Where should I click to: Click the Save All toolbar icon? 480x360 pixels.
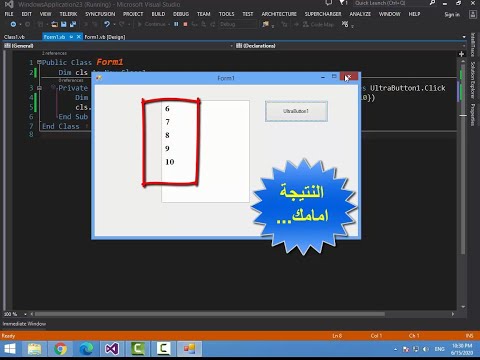pos(73,24)
